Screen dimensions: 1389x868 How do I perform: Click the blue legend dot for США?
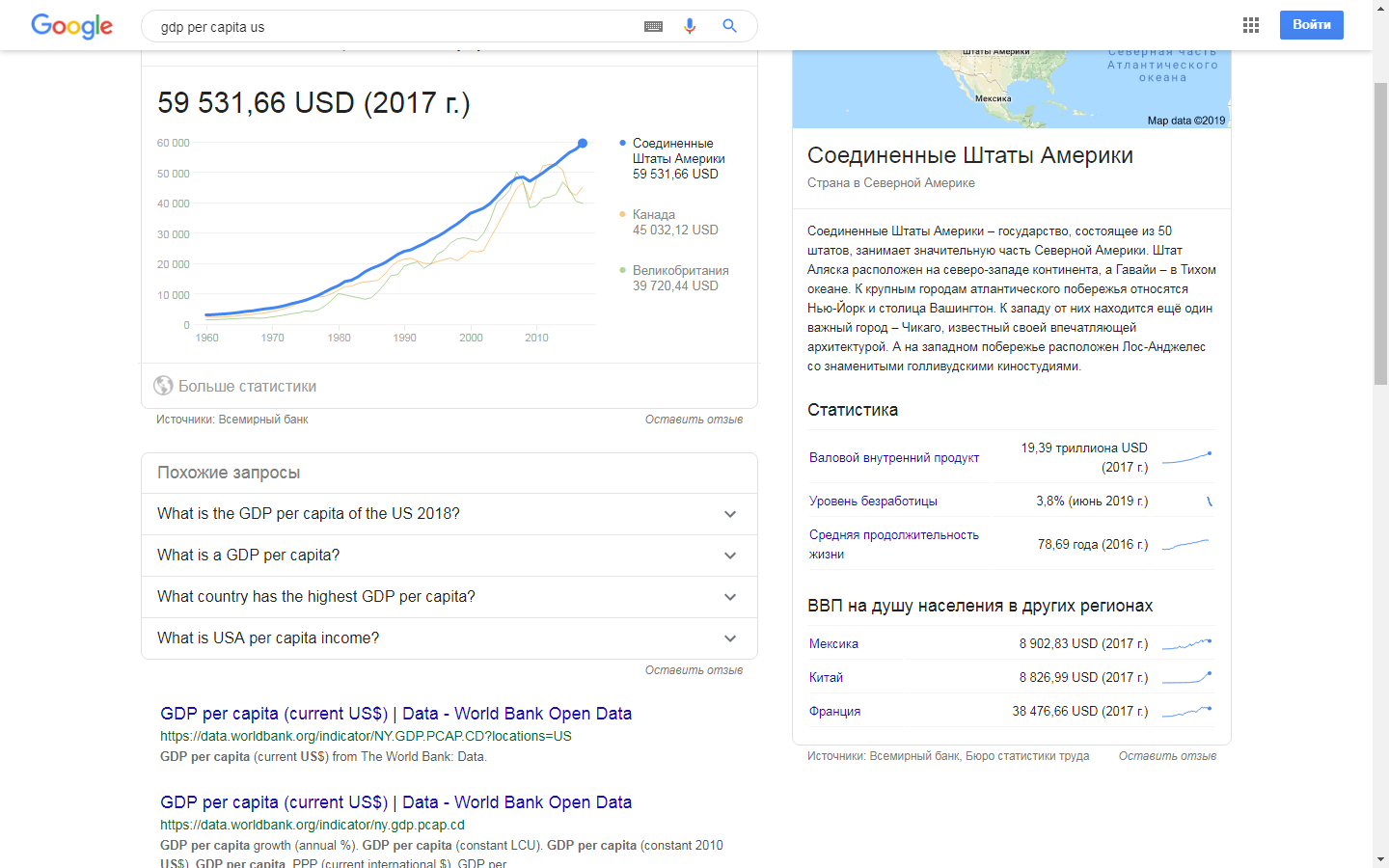click(622, 143)
